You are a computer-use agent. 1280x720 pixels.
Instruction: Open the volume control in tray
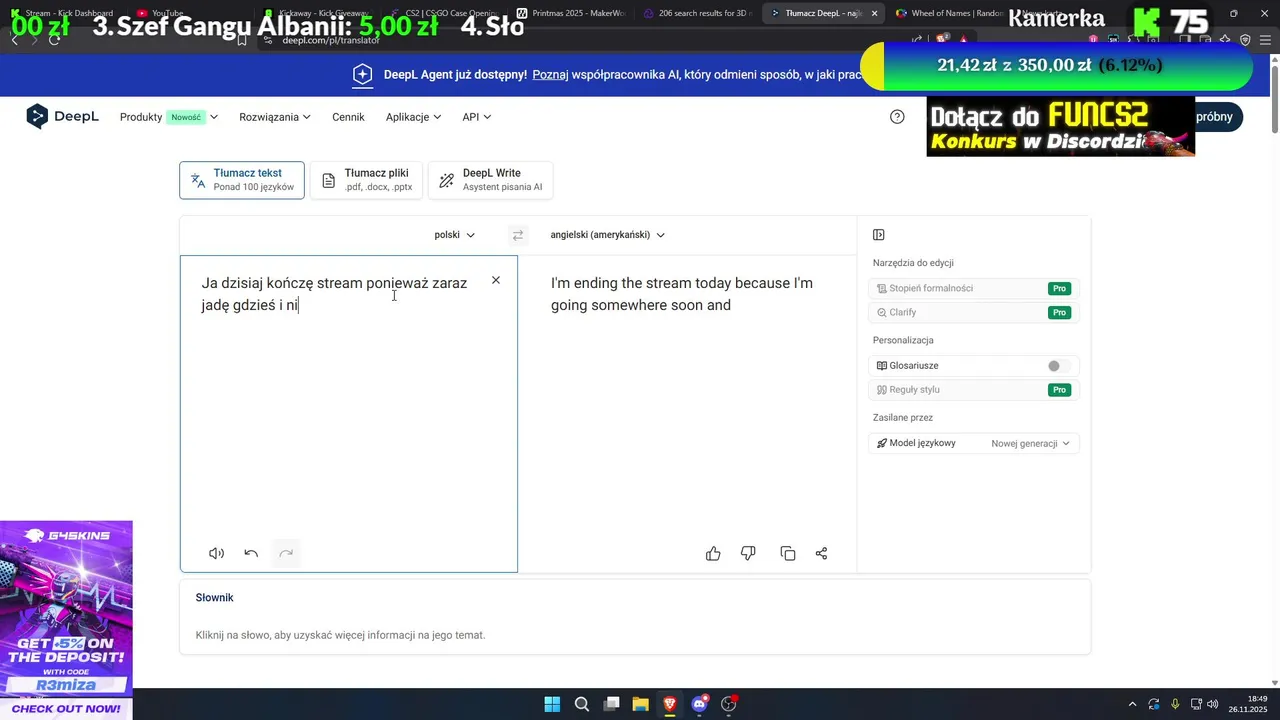point(1213,704)
